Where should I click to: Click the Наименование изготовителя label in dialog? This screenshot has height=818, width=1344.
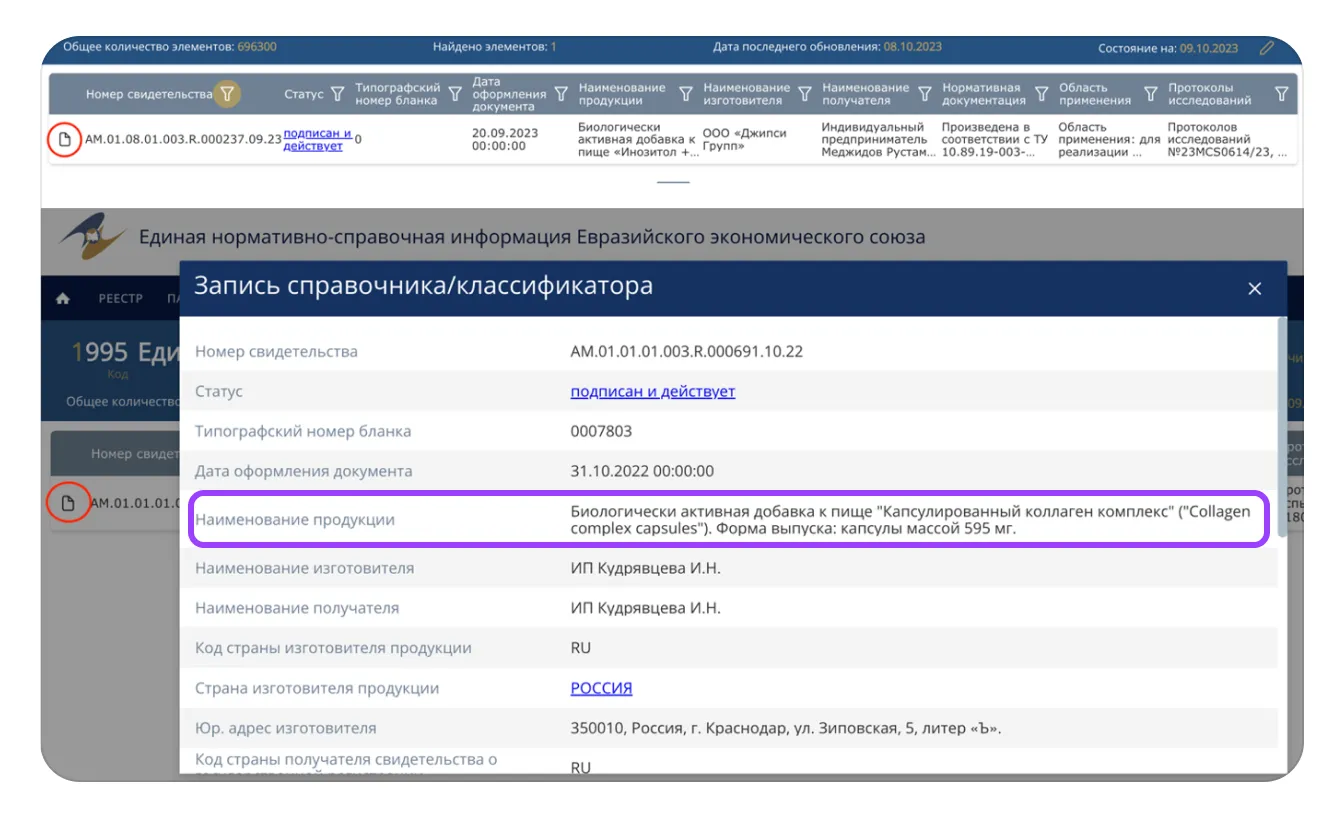coord(304,568)
